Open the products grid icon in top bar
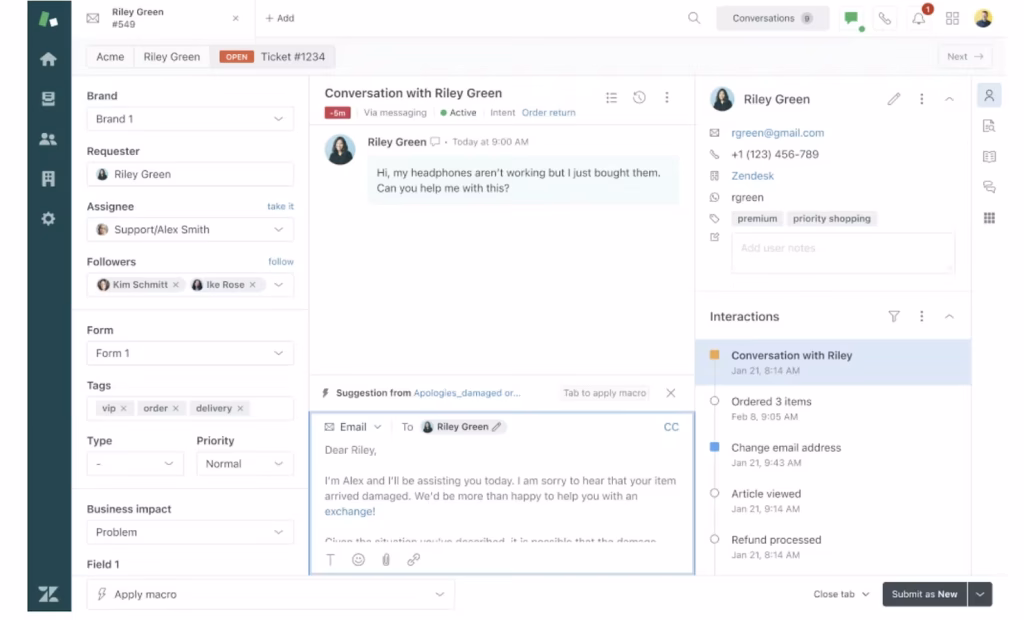Image resolution: width=1024 pixels, height=620 pixels. coord(952,18)
